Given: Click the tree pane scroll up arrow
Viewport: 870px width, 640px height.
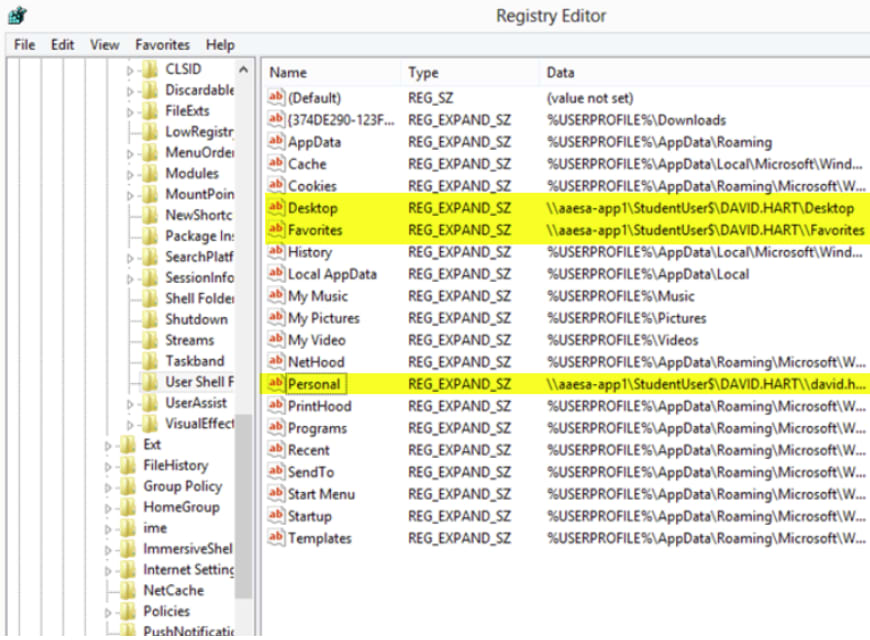Looking at the screenshot, I should point(243,70).
